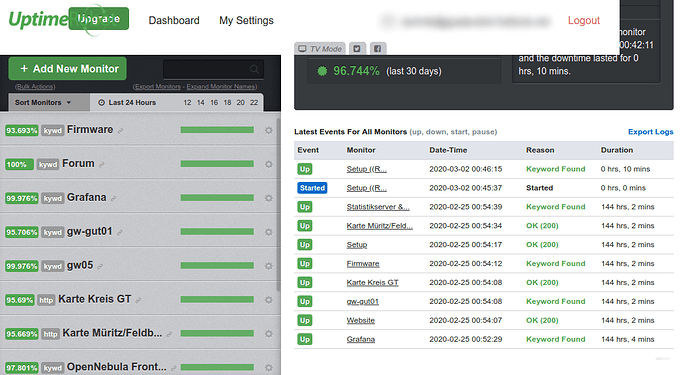Click hour 12 marker in timeline
Screen dimensions: 690x375
click(187, 103)
